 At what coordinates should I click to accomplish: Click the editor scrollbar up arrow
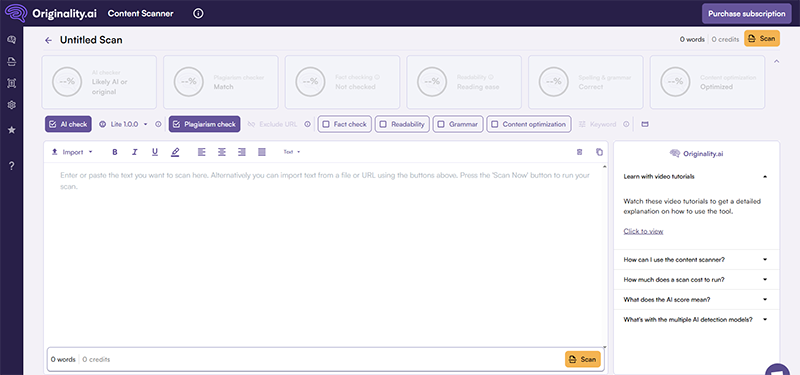pyautogui.click(x=605, y=166)
